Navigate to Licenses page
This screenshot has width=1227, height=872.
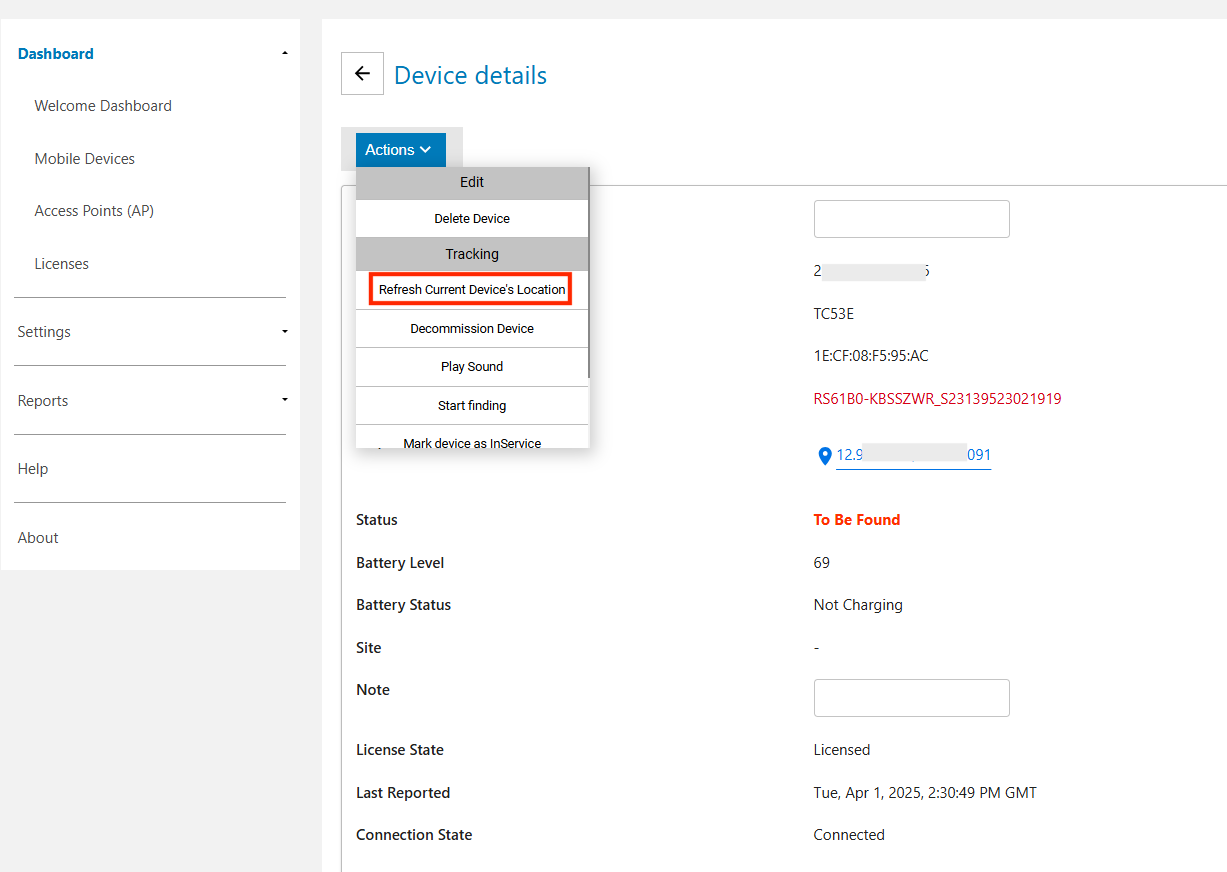pos(62,264)
